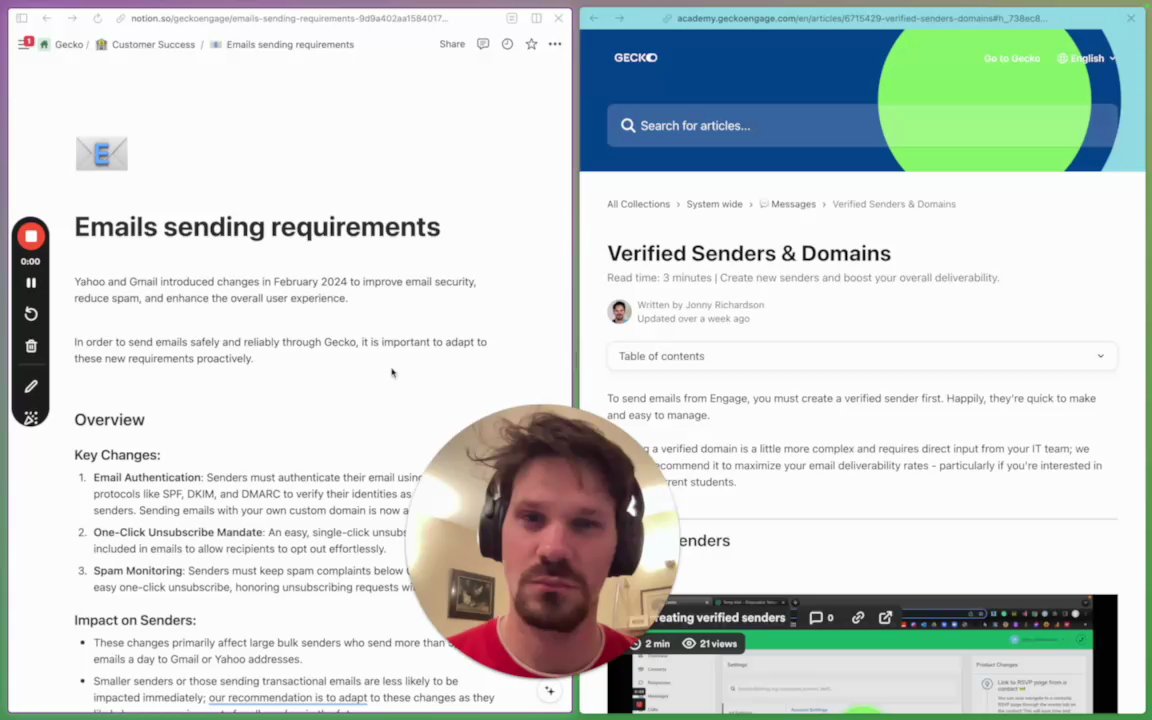Viewport: 1152px width, 720px height.
Task: Click the circular webcam overlay
Action: [x=543, y=541]
